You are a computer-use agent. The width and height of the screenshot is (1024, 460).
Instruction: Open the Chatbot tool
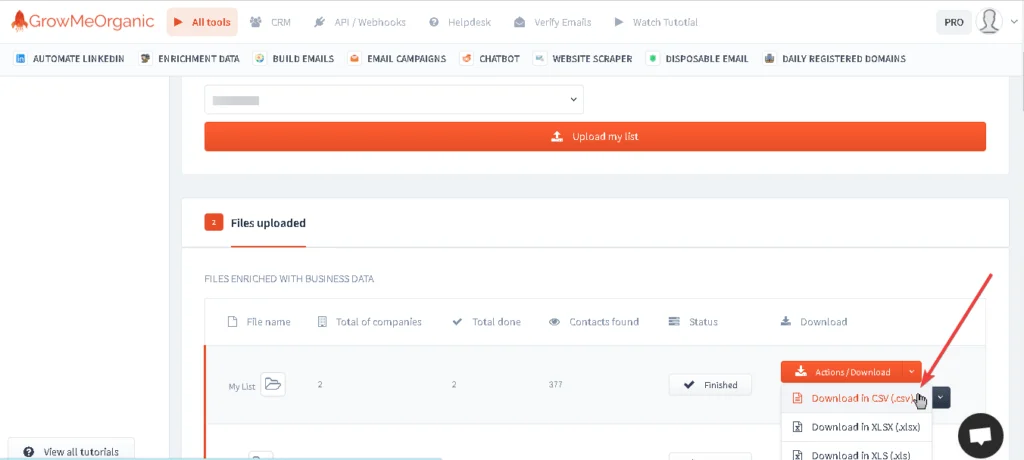[490, 59]
